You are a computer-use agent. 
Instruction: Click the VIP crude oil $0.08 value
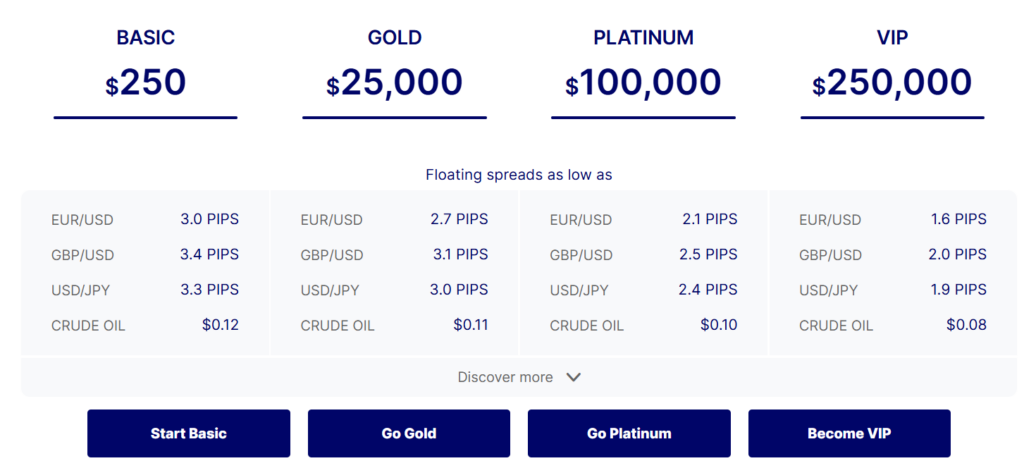pos(966,325)
